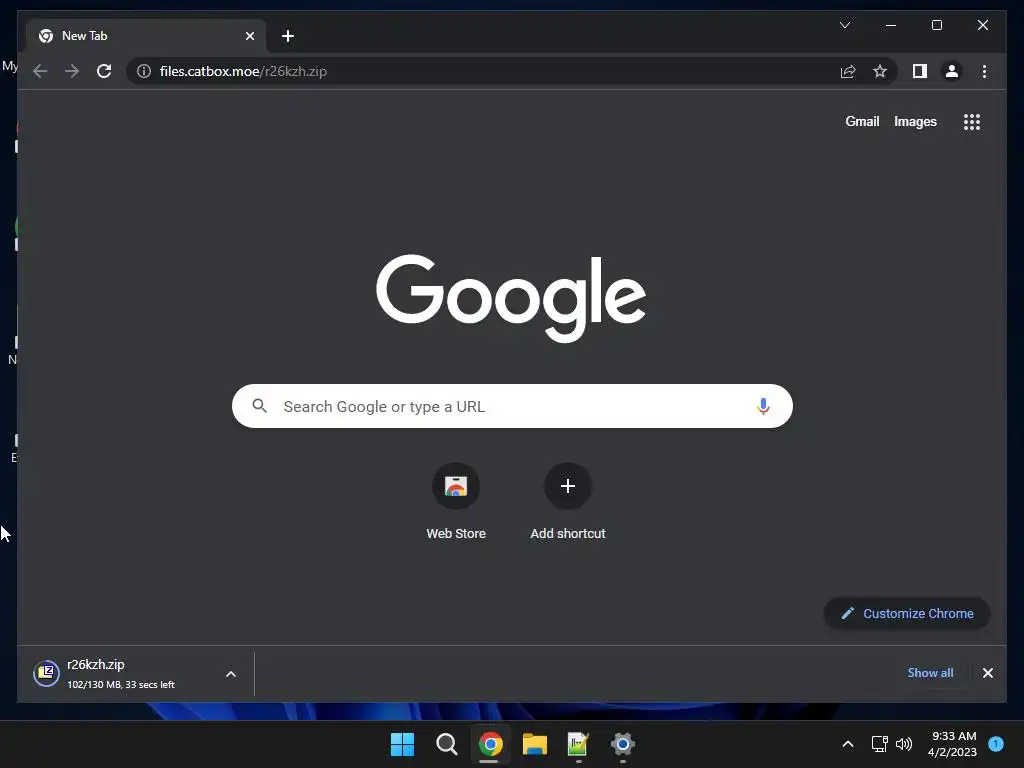
Task: Open the tab search chevron dropdown
Action: (844, 25)
